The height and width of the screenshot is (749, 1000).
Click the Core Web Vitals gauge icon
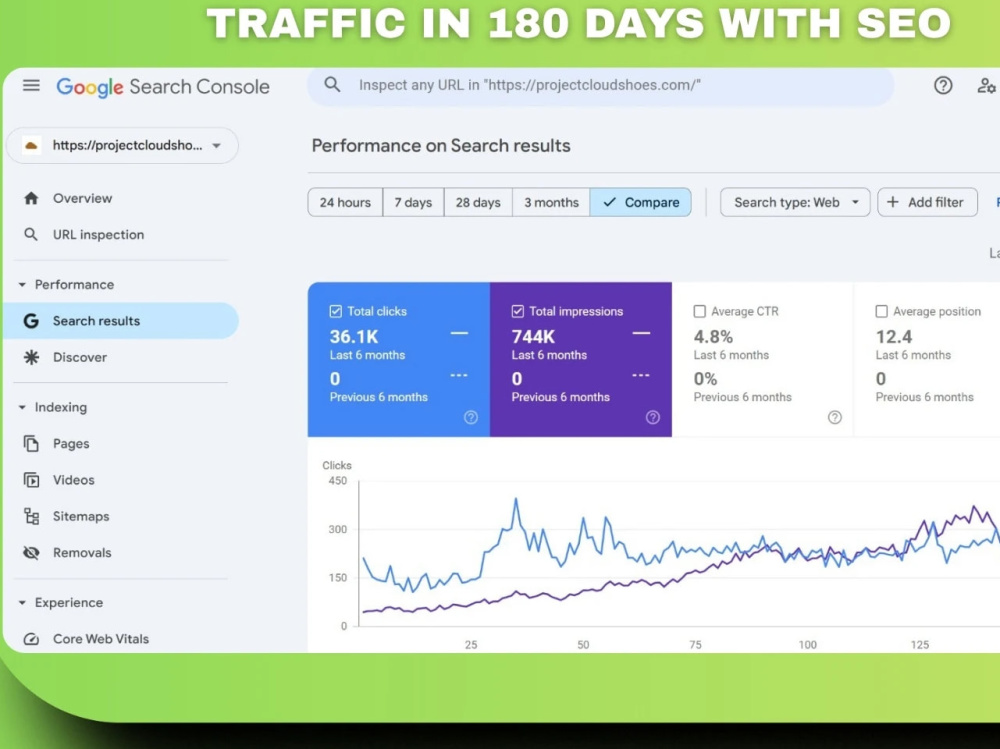click(31, 639)
